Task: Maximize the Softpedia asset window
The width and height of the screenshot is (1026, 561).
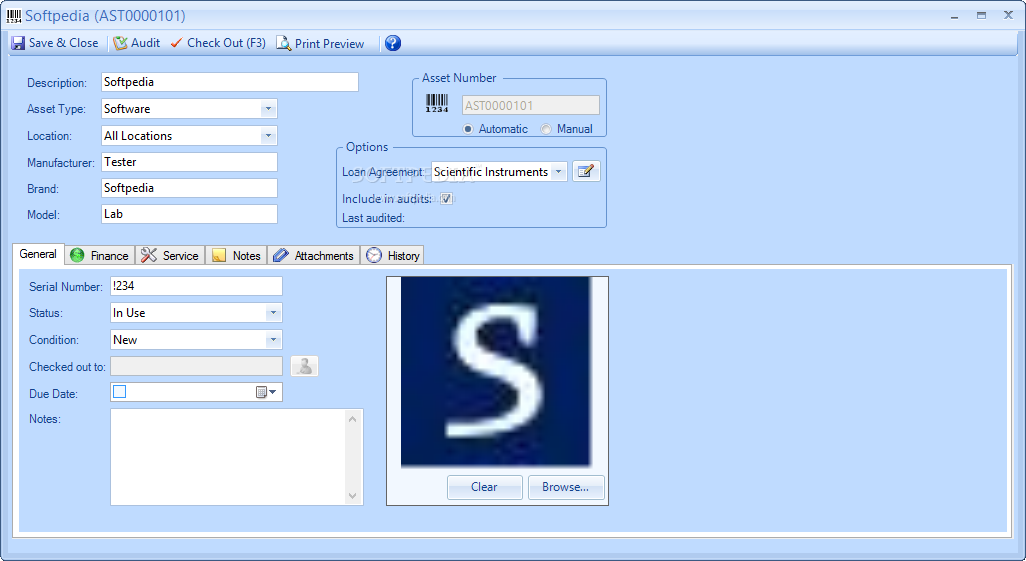Action: coord(981,16)
